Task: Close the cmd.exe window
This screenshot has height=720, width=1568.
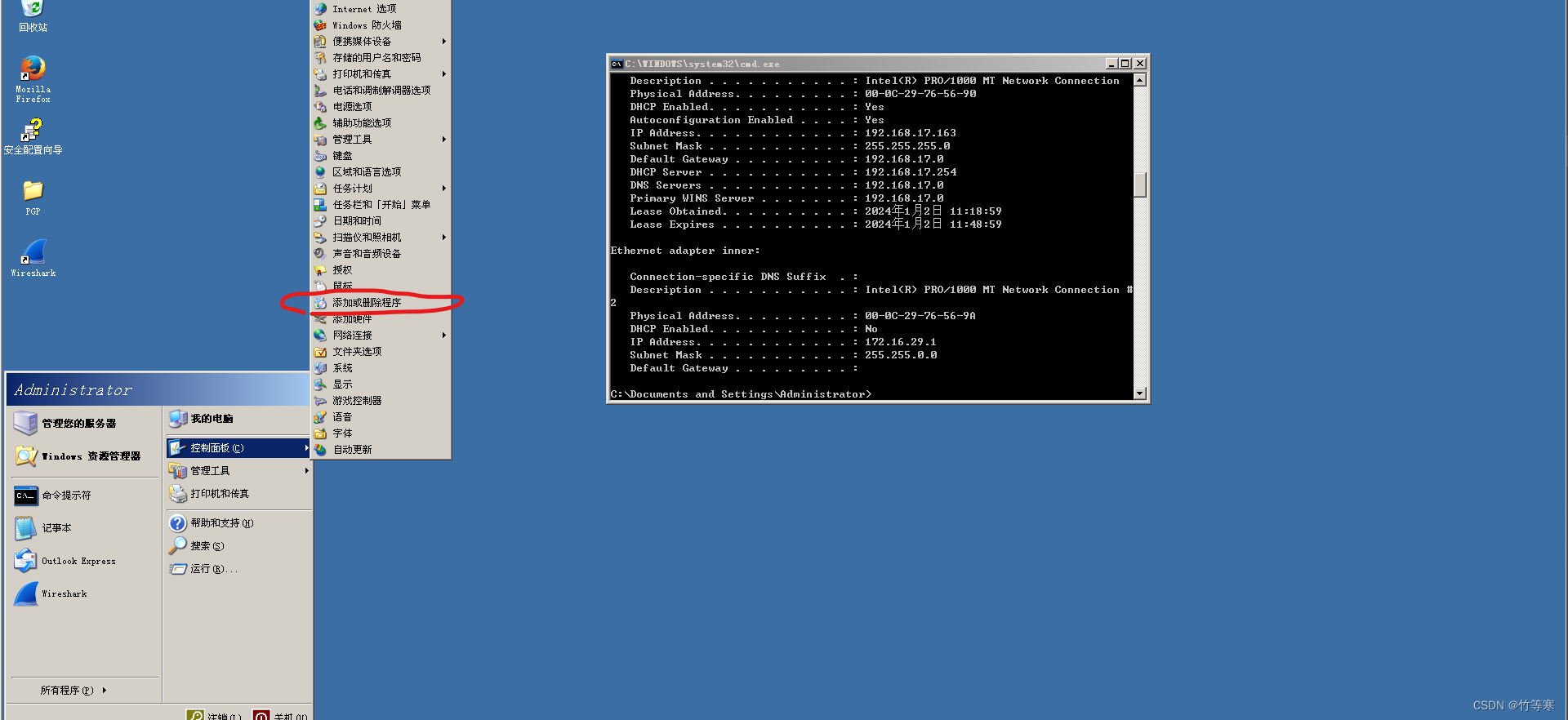Action: tap(1140, 64)
